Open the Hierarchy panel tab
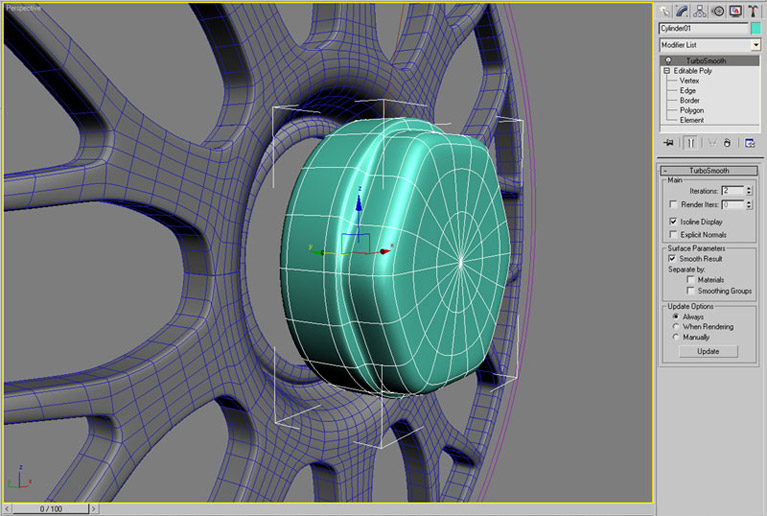 pos(700,11)
